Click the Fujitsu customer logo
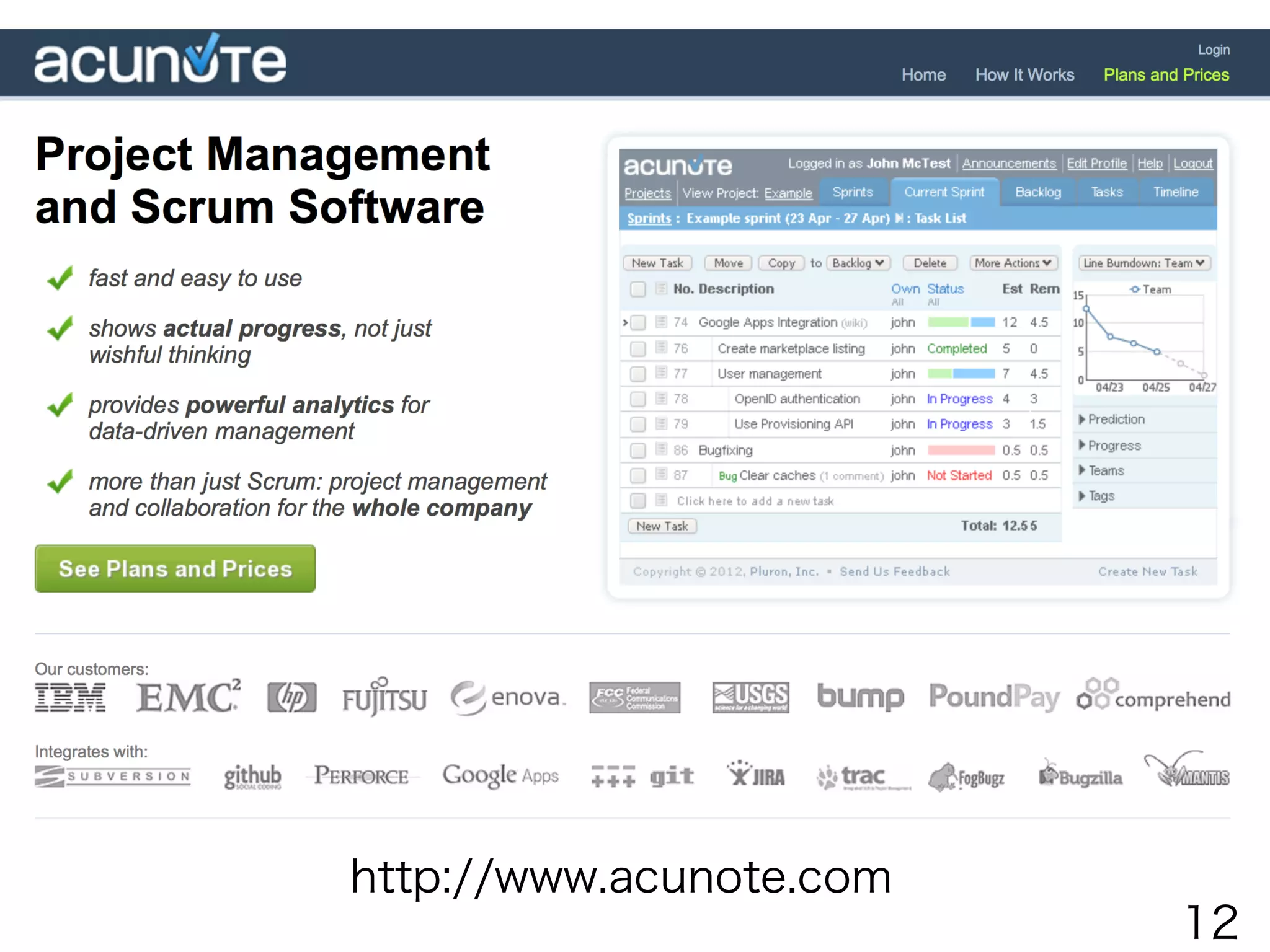This screenshot has width=1270, height=952. pyautogui.click(x=384, y=697)
